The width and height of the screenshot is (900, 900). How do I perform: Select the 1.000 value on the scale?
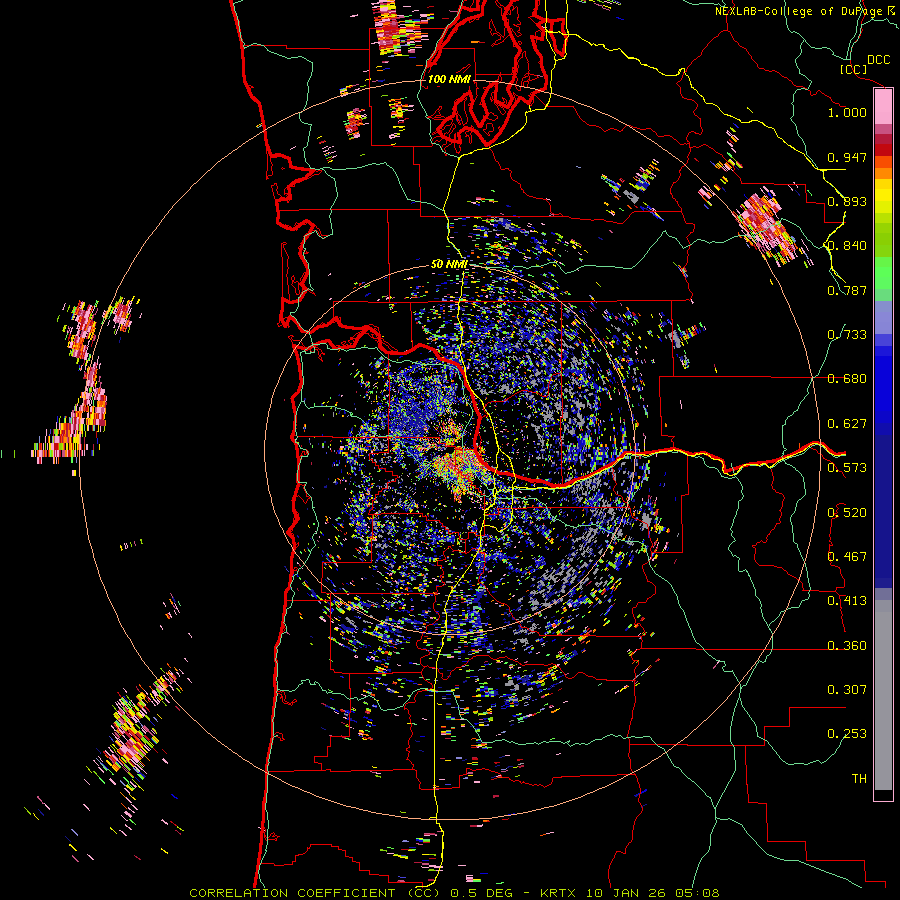[x=847, y=112]
